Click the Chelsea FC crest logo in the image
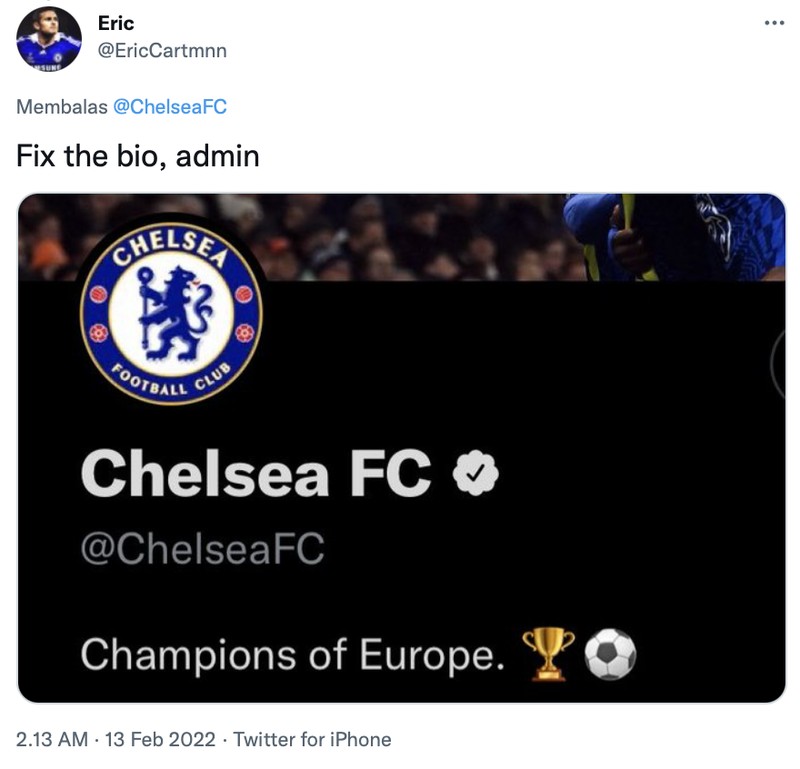The image size is (800, 769). [172, 309]
